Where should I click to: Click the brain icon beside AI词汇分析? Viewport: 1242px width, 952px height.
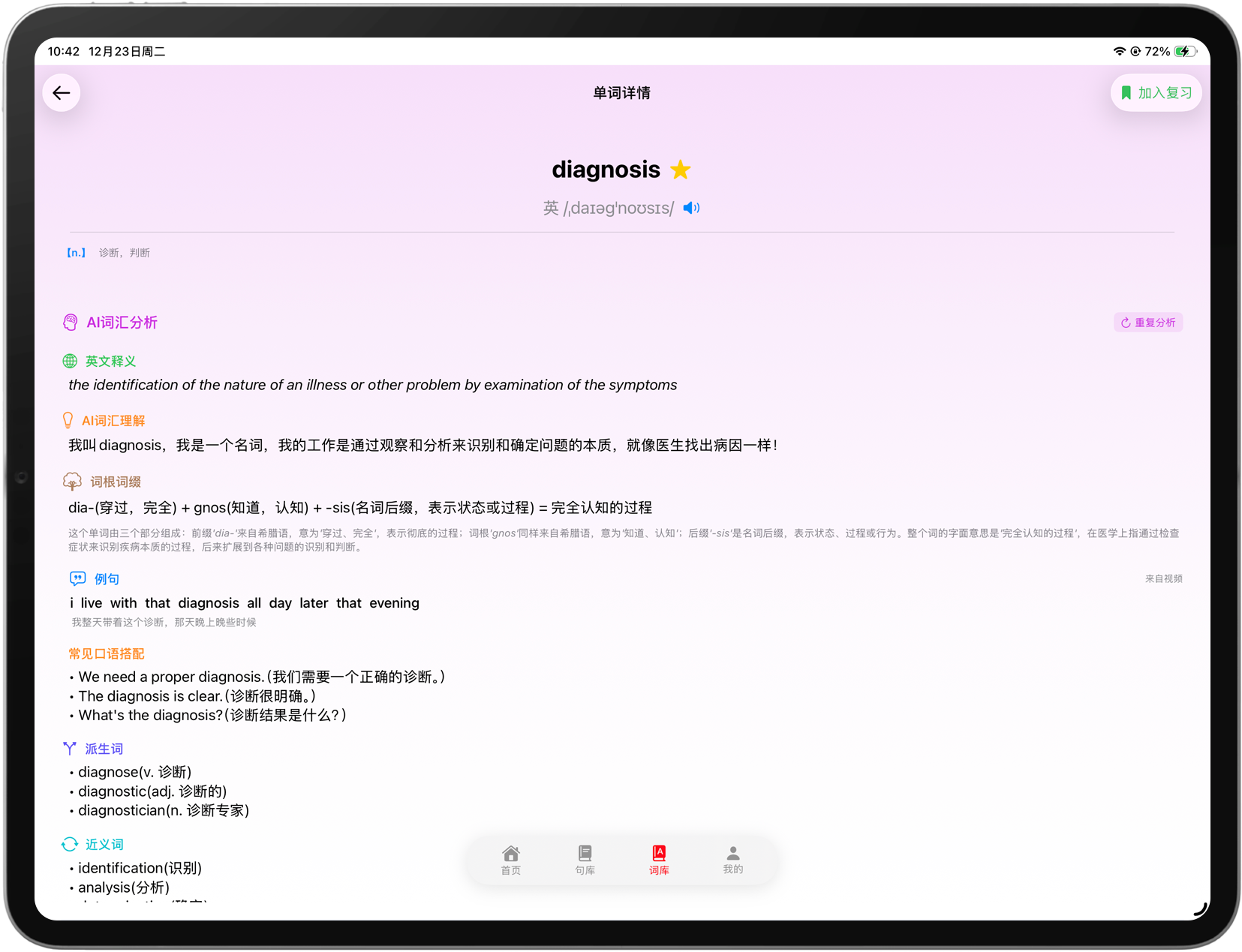coord(71,322)
